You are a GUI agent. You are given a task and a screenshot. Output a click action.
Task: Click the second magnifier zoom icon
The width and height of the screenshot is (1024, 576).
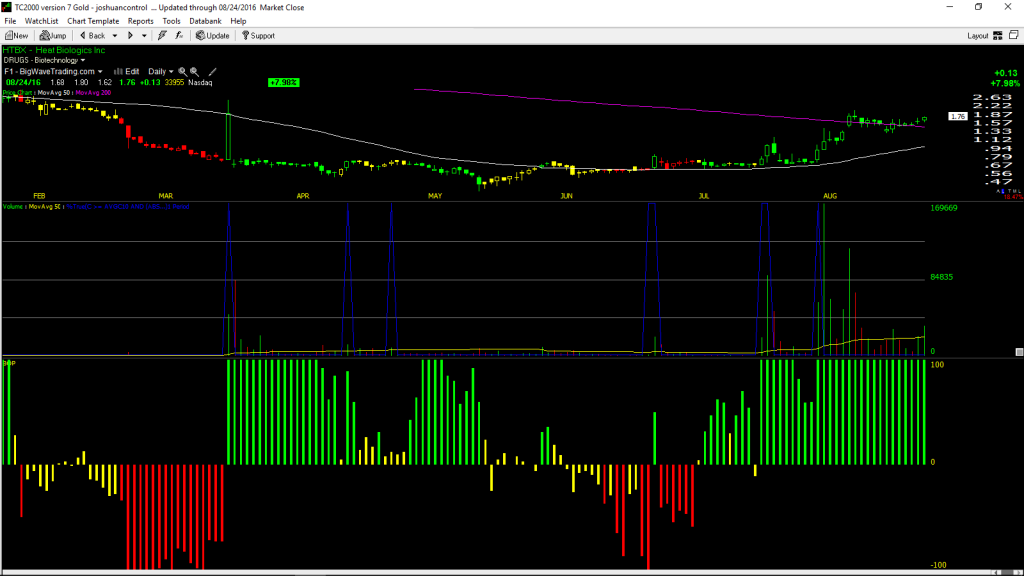[195, 72]
